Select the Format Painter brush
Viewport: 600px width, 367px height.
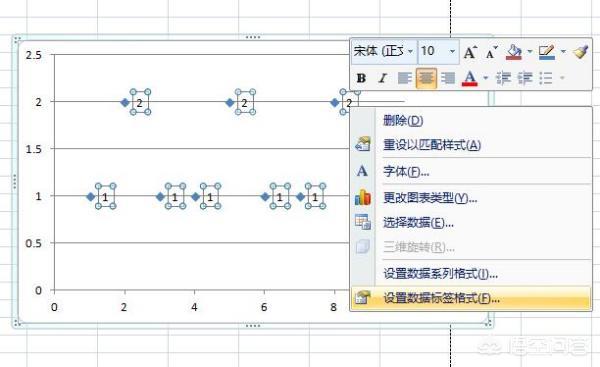click(x=580, y=52)
